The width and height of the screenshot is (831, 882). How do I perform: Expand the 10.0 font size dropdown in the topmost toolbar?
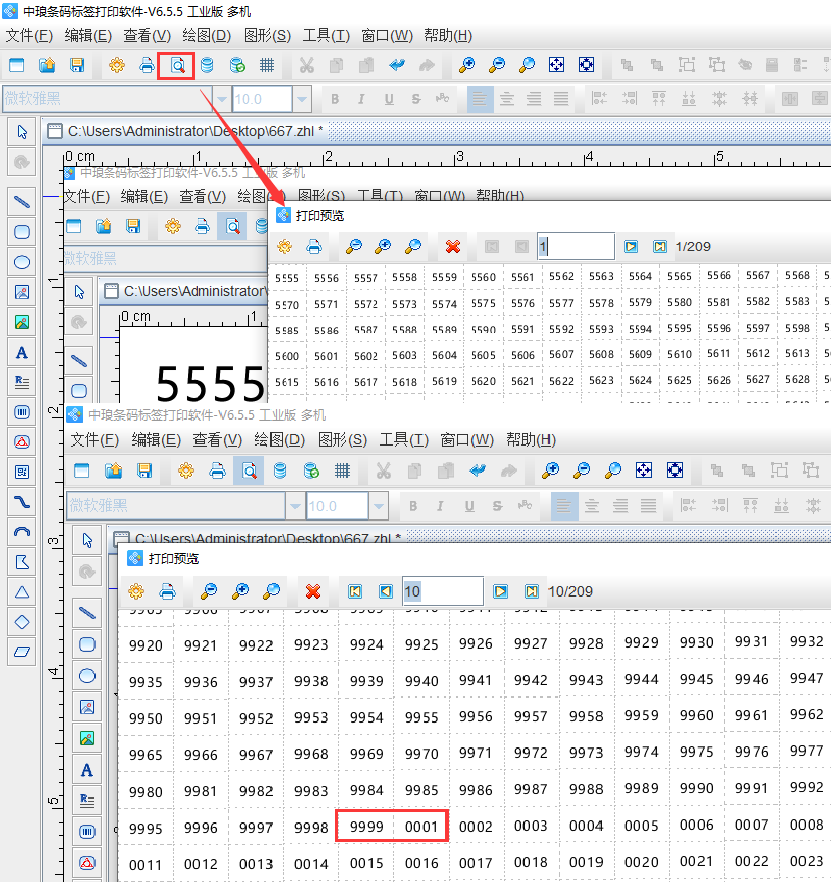pos(302,99)
